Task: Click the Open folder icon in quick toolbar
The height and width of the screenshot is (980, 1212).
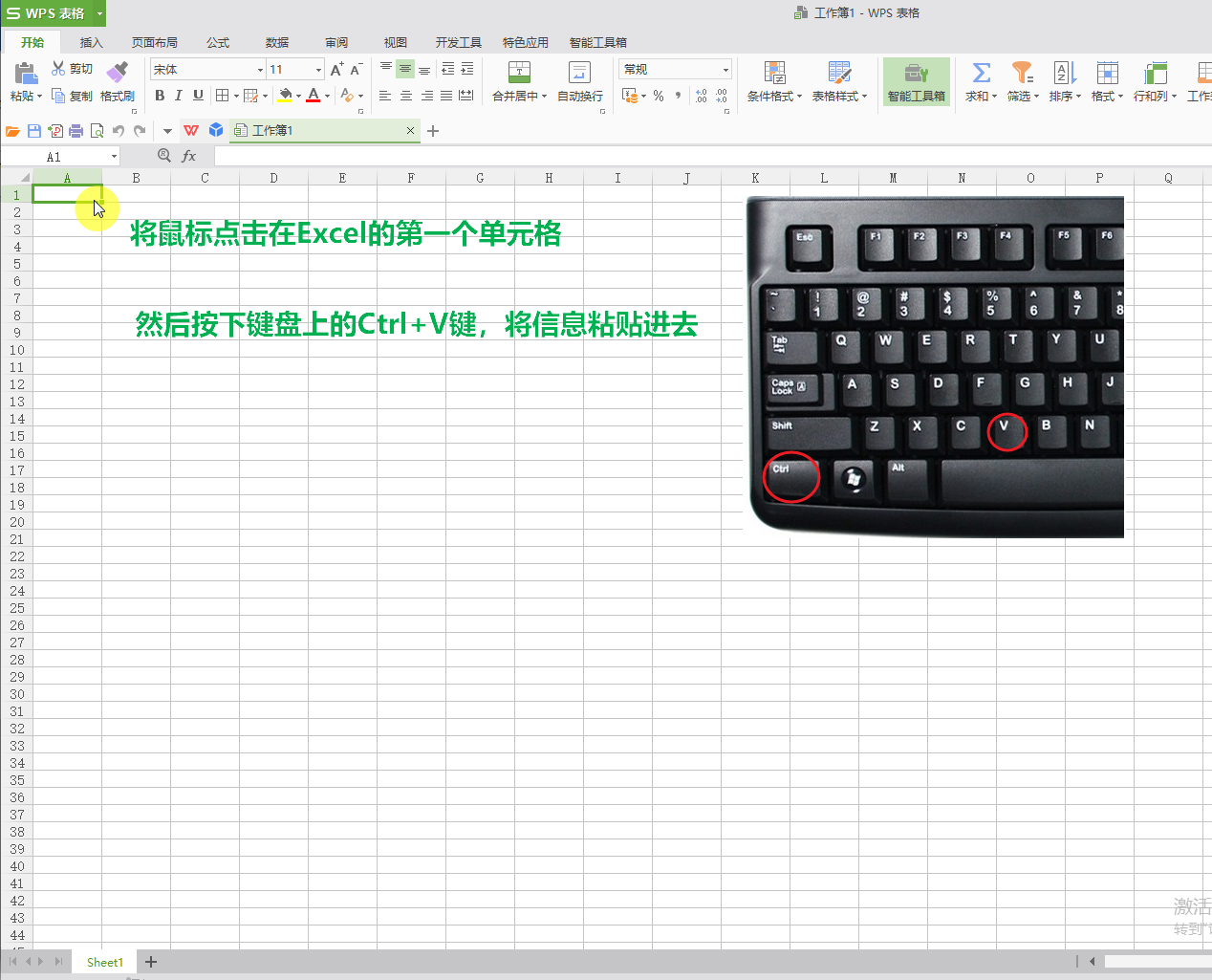Action: point(13,131)
